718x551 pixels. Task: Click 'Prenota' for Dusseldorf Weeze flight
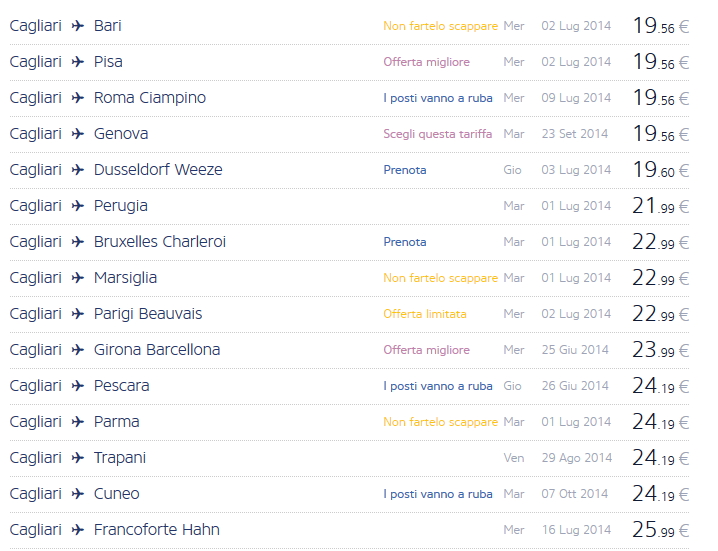pos(405,170)
